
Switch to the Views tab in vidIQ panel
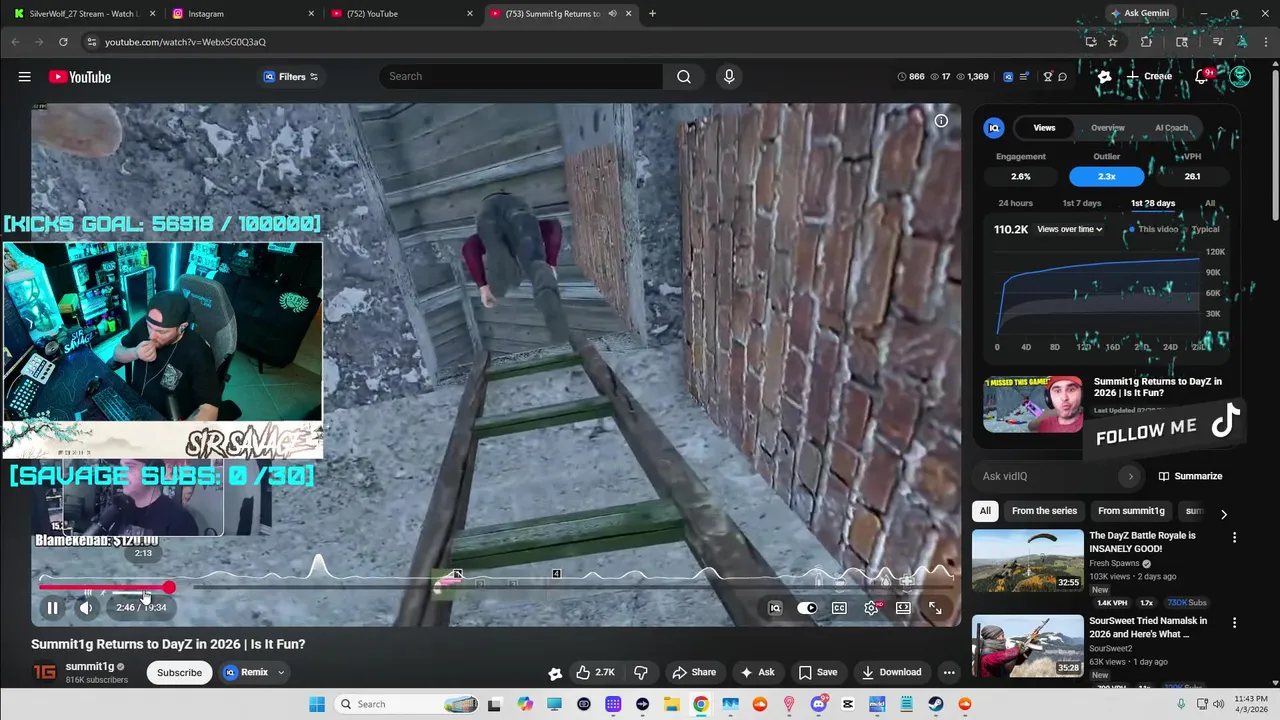pos(1044,128)
